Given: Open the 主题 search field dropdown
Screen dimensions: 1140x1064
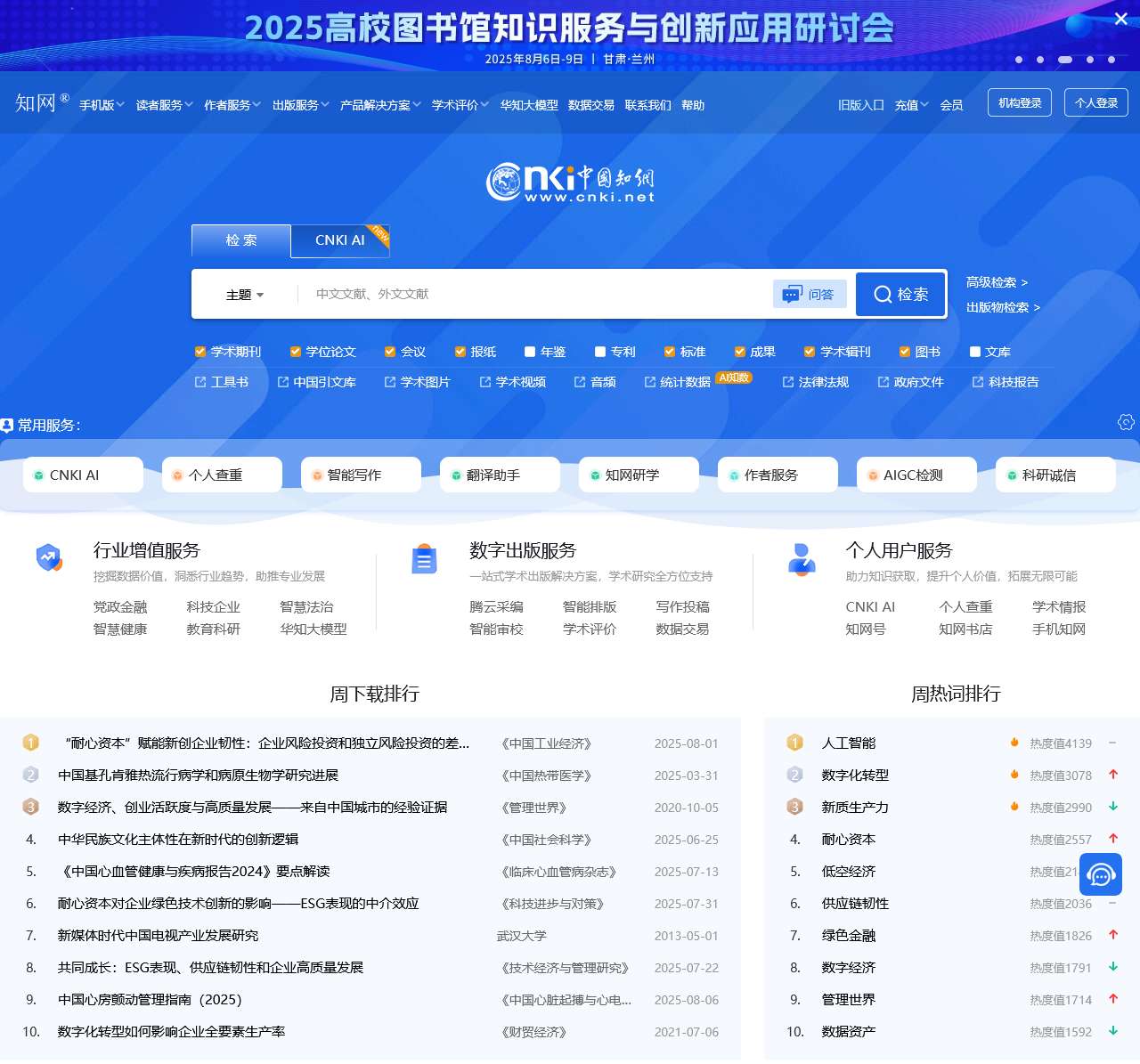Looking at the screenshot, I should (x=245, y=295).
